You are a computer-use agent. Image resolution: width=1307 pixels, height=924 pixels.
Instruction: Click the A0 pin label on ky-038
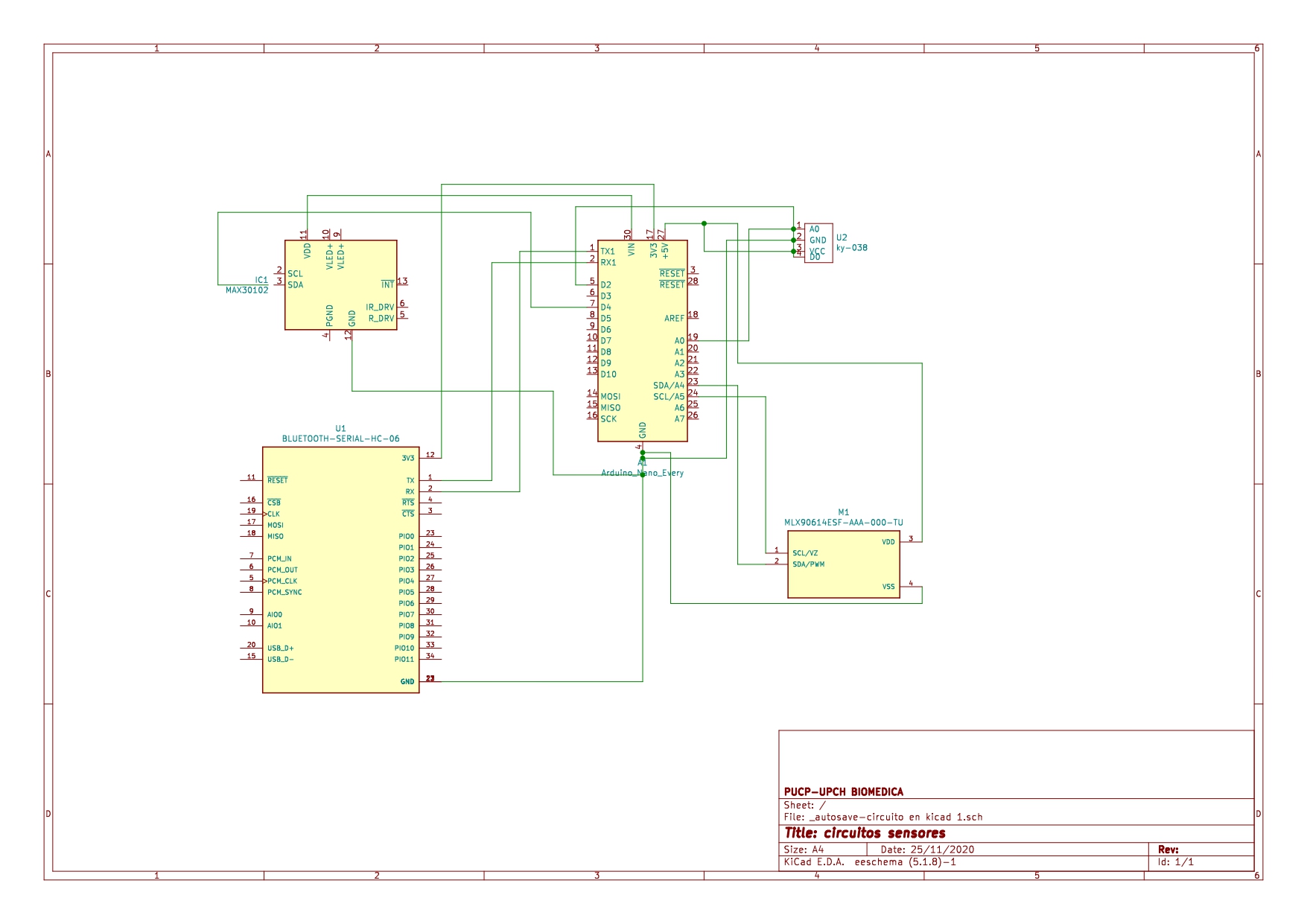(814, 229)
